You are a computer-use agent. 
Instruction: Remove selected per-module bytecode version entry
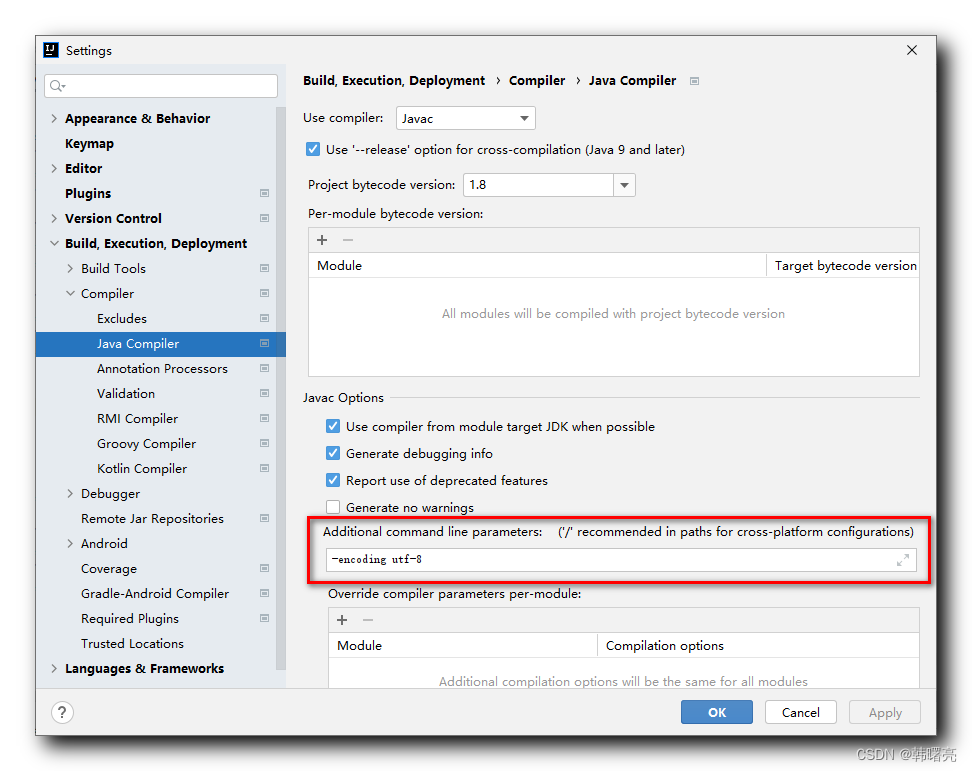[348, 240]
